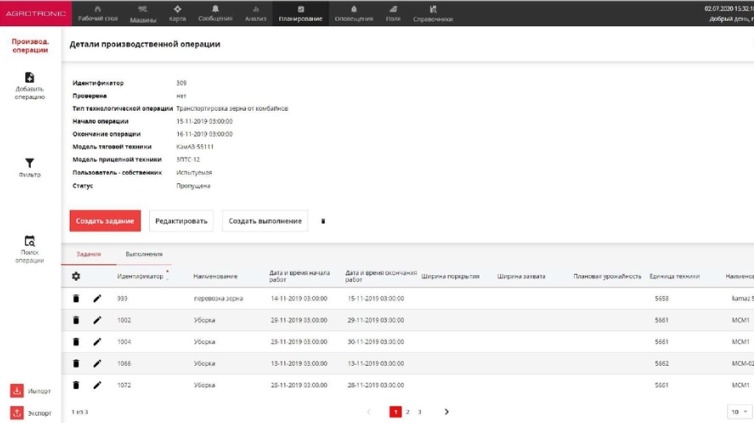The image size is (754, 423).
Task: Open Сообщения in top navigation
Action: click(215, 13)
